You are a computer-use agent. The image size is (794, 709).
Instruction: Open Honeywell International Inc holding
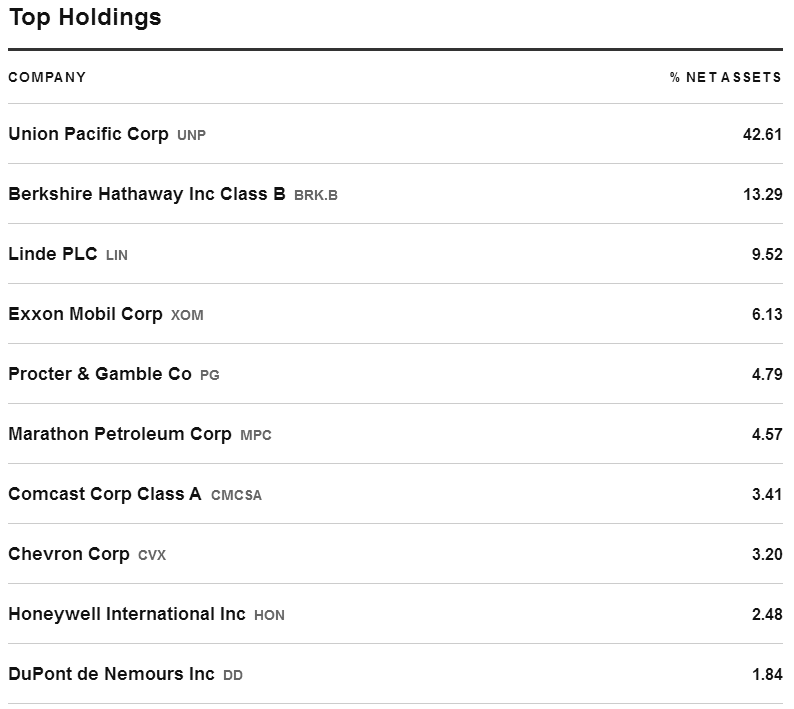coord(127,614)
